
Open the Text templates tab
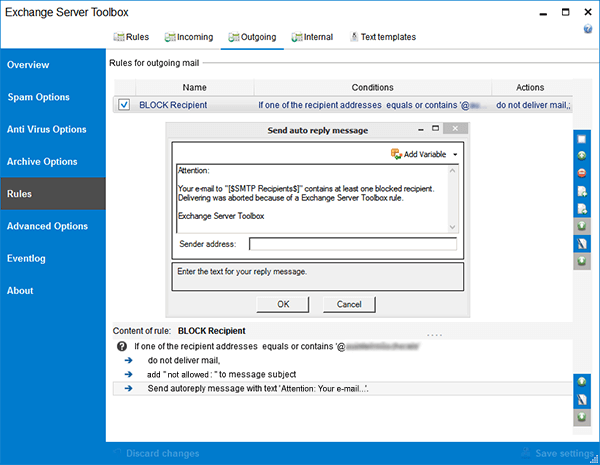point(383,37)
